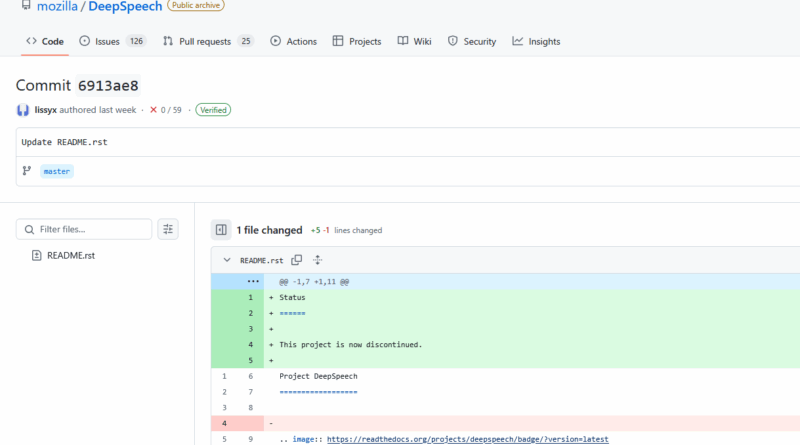800x445 pixels.
Task: Focus the Filter files search field
Action: coord(84,229)
